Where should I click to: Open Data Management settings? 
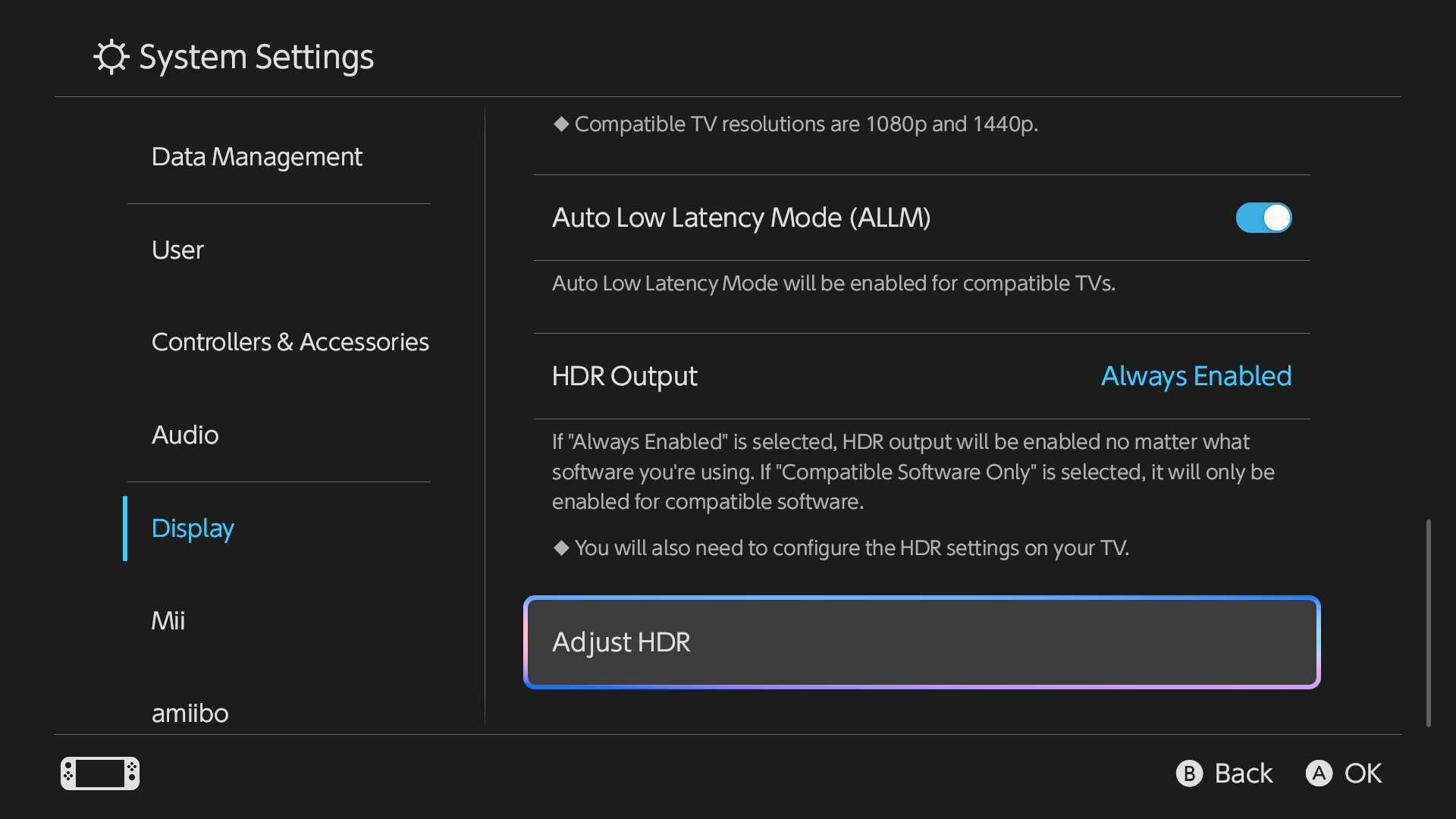[x=256, y=157]
